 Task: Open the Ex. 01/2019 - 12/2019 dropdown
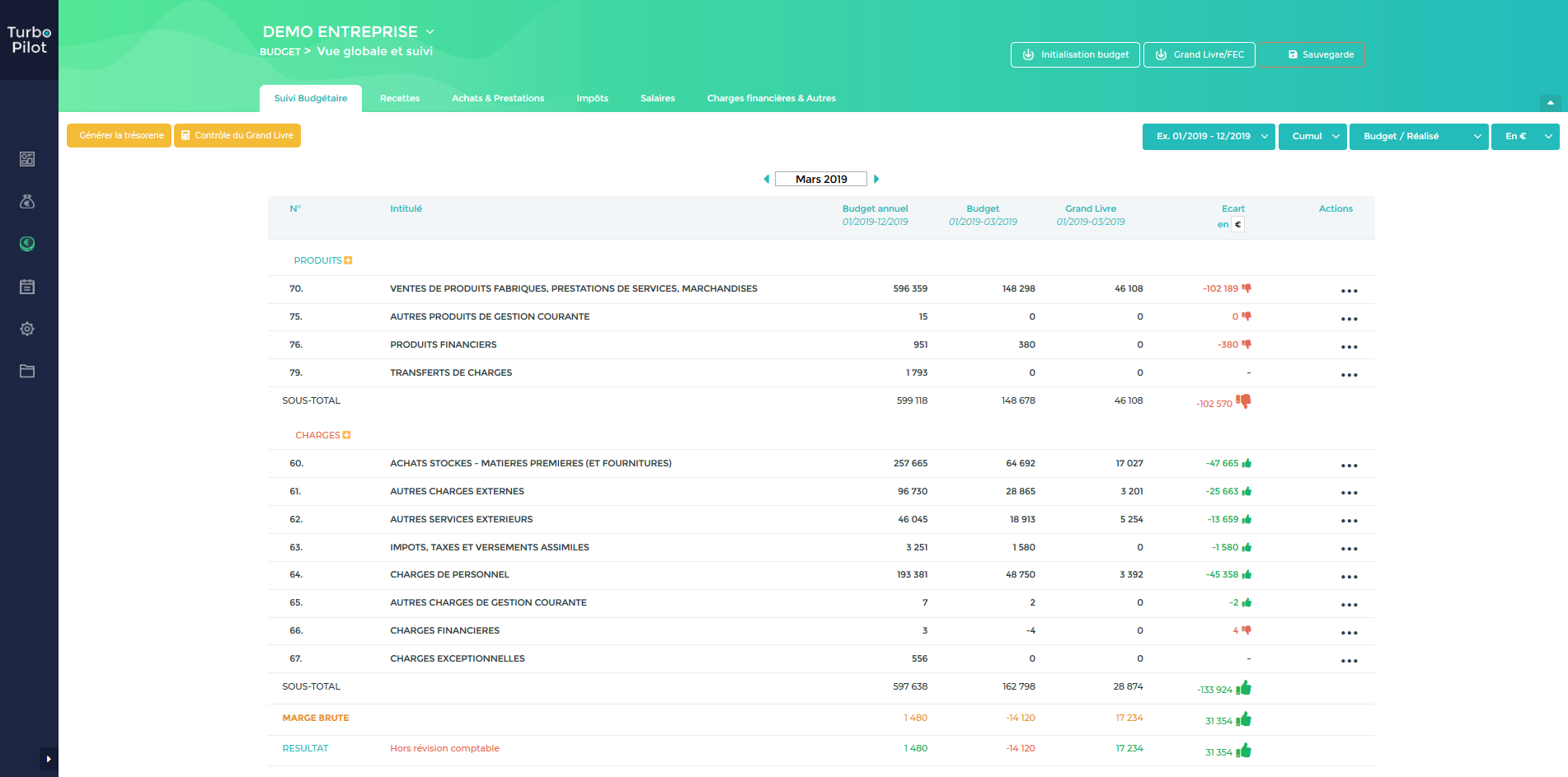click(x=1209, y=136)
